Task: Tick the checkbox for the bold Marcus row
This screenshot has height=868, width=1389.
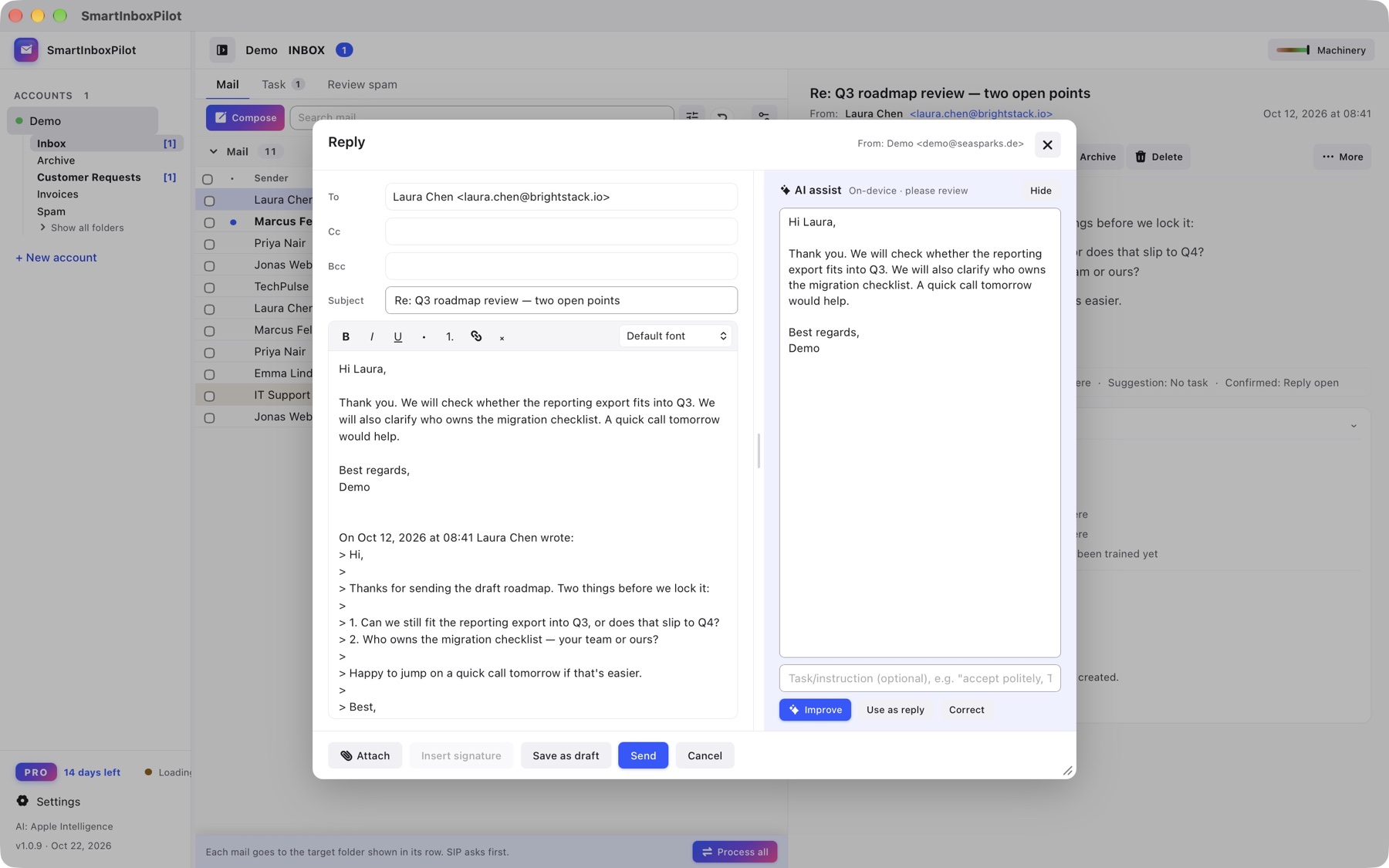Action: click(209, 222)
